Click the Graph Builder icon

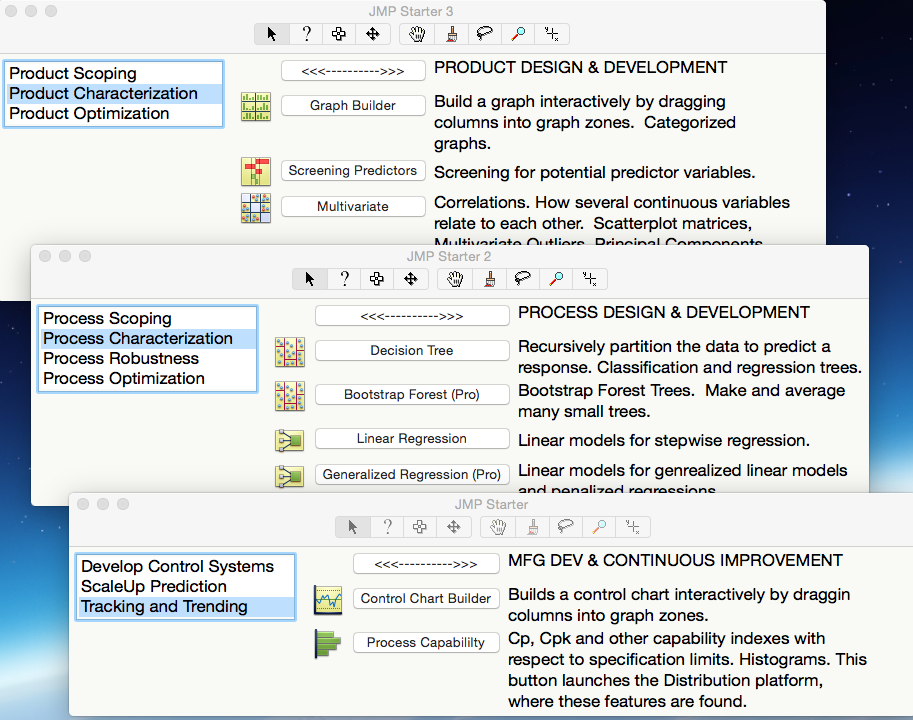[256, 107]
